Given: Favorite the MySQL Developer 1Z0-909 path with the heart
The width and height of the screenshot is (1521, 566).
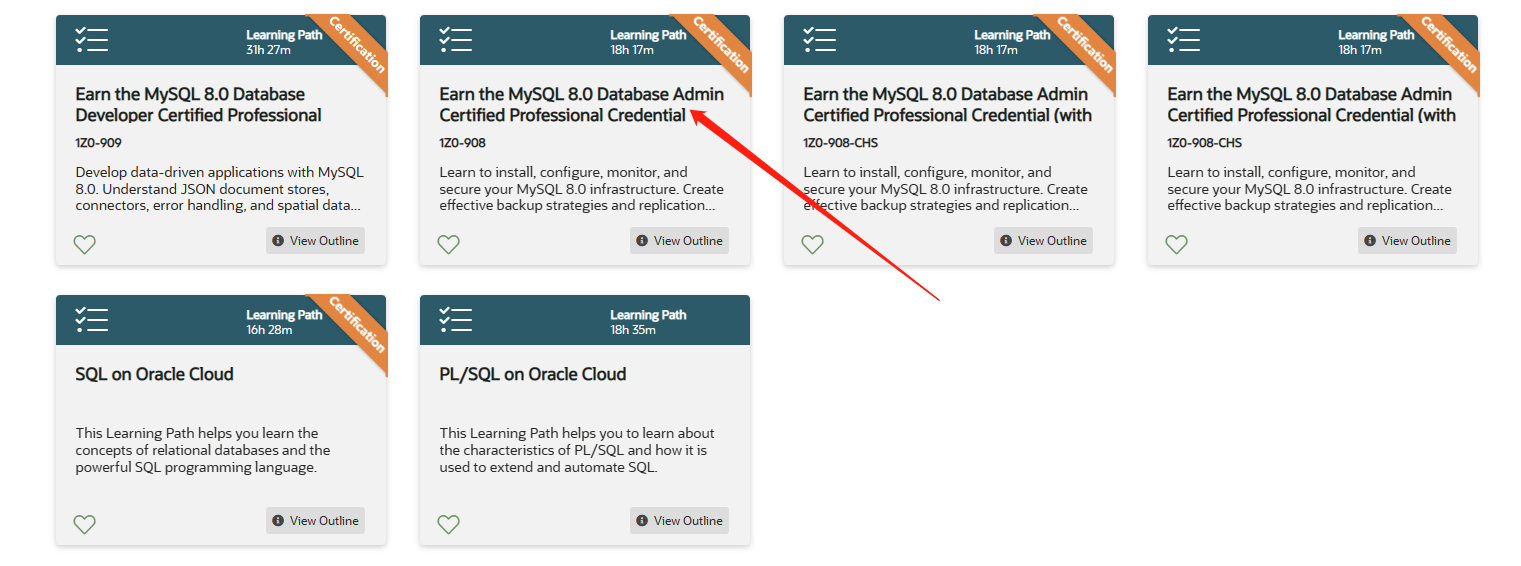Looking at the screenshot, I should [85, 243].
